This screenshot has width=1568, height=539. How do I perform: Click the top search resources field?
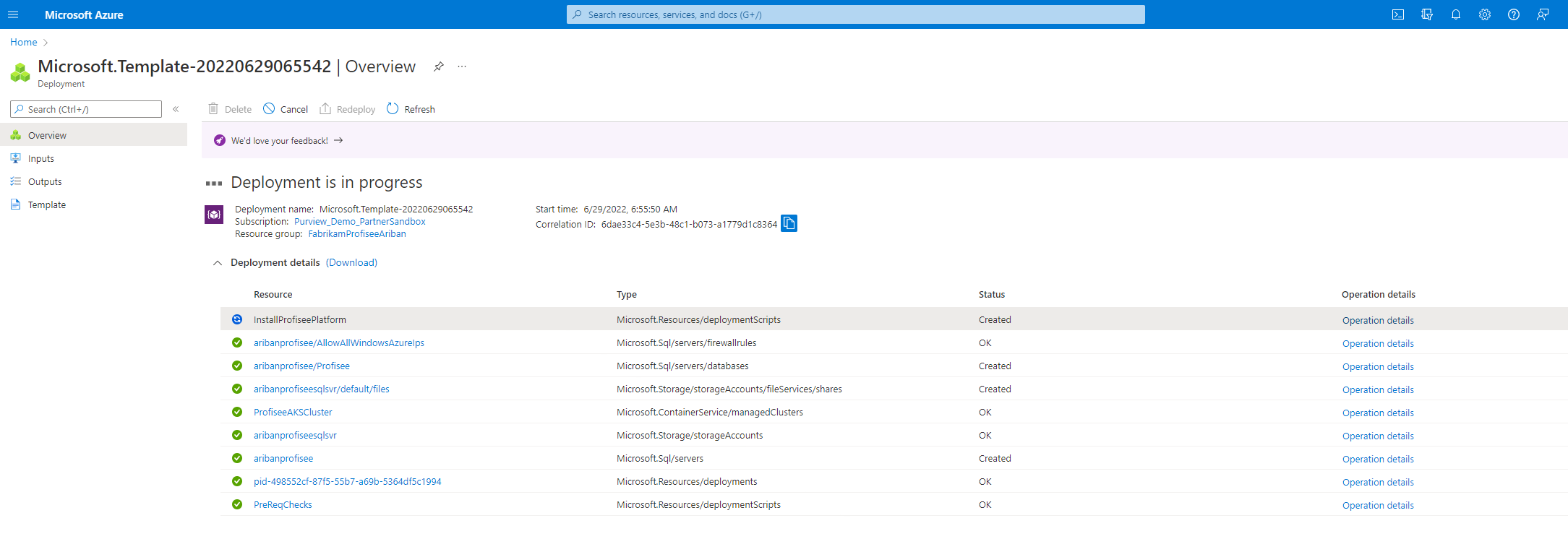pyautogui.click(x=856, y=14)
